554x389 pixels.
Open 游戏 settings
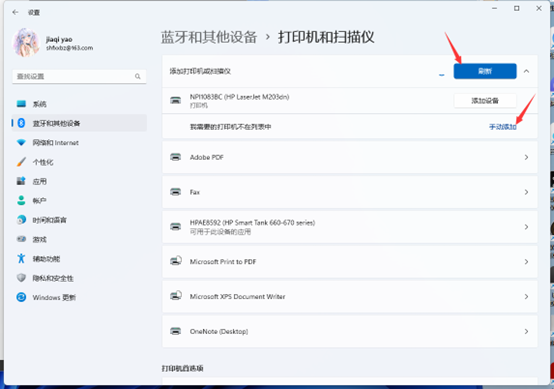pyautogui.click(x=79, y=239)
